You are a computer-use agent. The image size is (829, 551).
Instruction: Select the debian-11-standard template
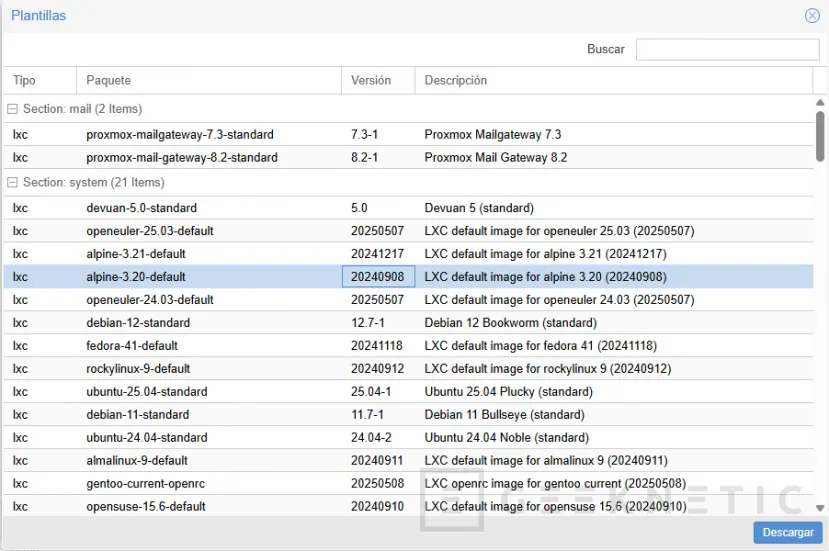click(408, 415)
